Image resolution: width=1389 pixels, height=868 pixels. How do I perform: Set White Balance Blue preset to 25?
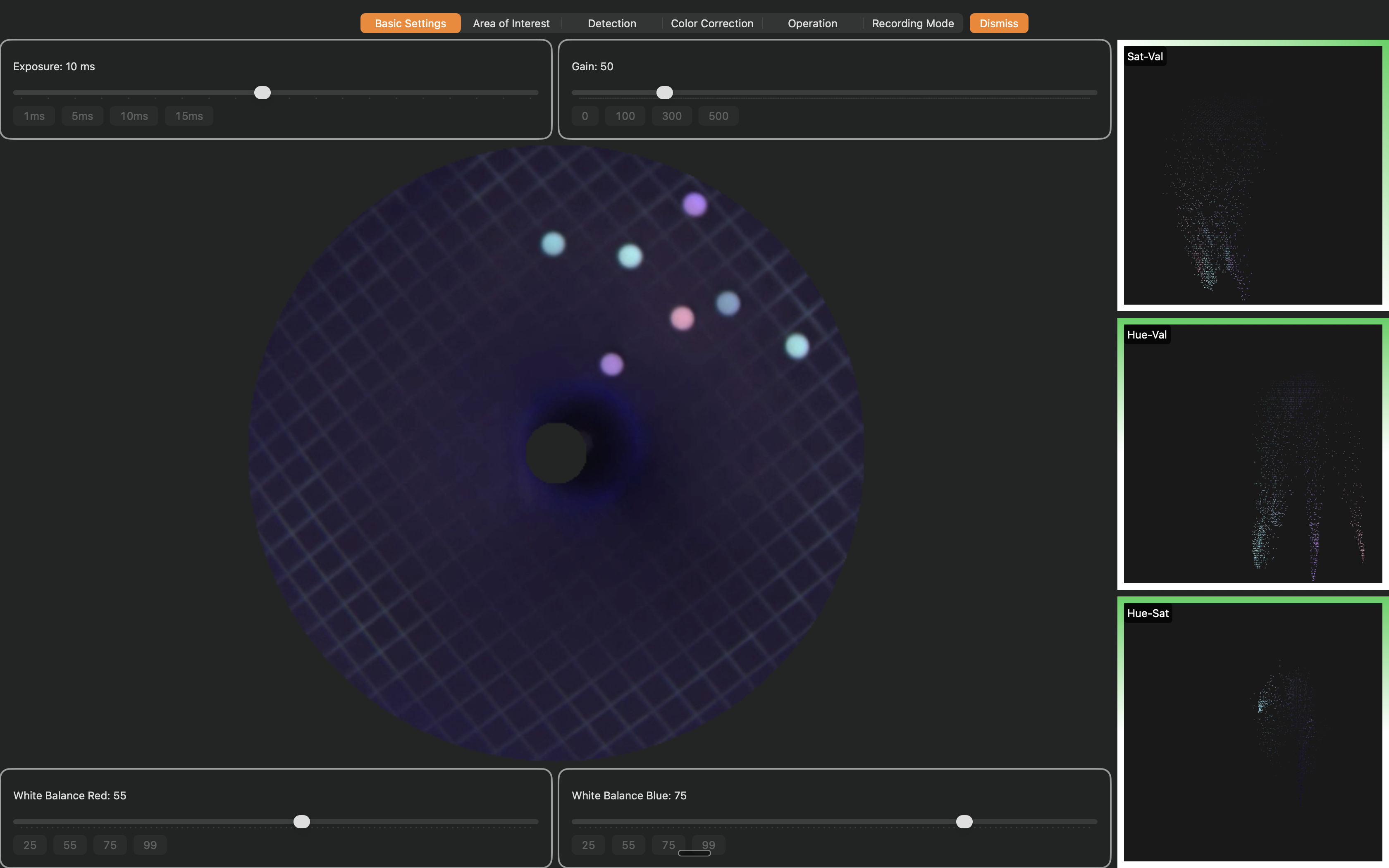click(588, 845)
